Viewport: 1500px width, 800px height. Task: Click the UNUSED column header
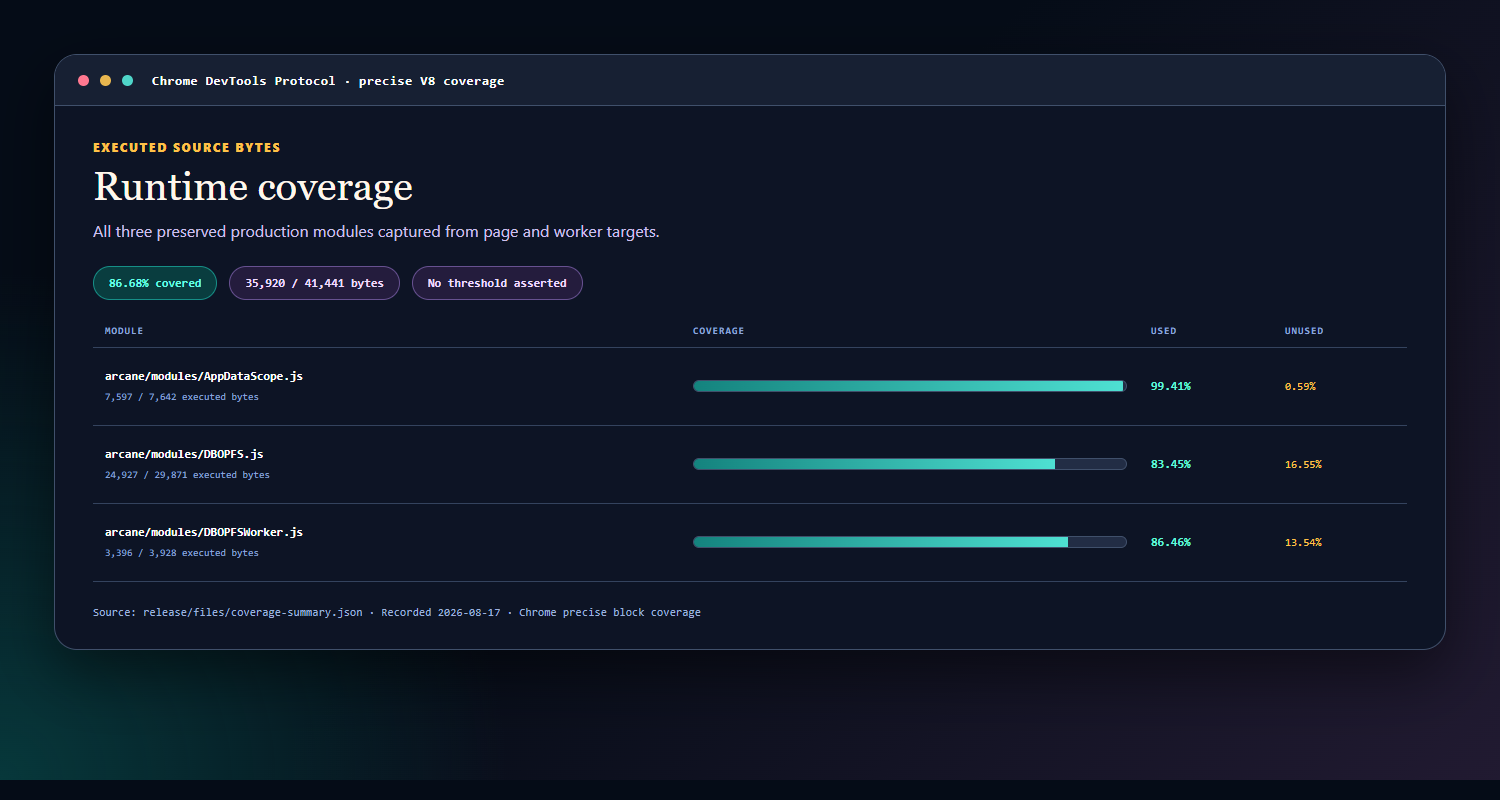pyautogui.click(x=1304, y=331)
